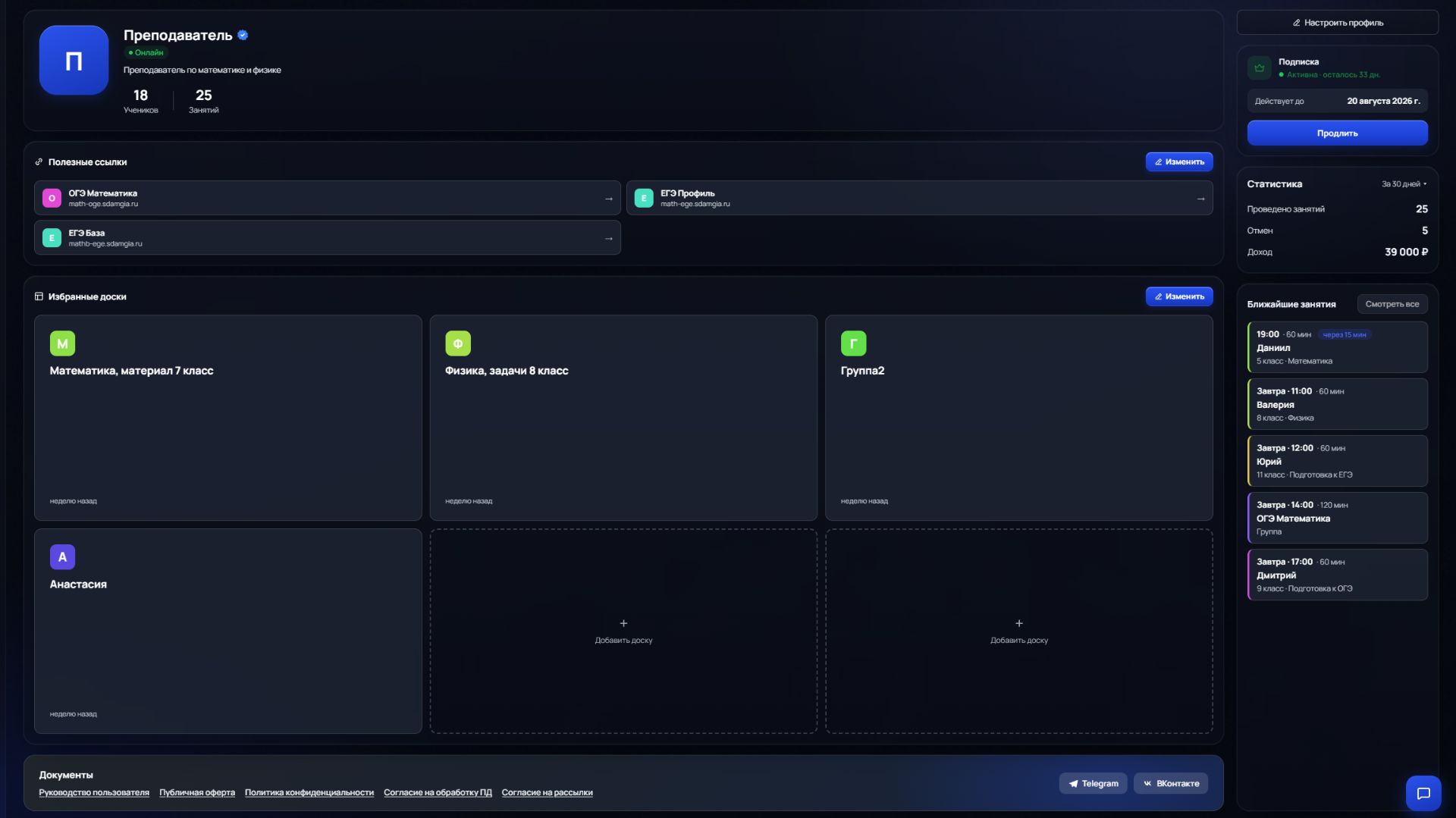Follow the arrow on ЕГЭ База link

(x=608, y=238)
